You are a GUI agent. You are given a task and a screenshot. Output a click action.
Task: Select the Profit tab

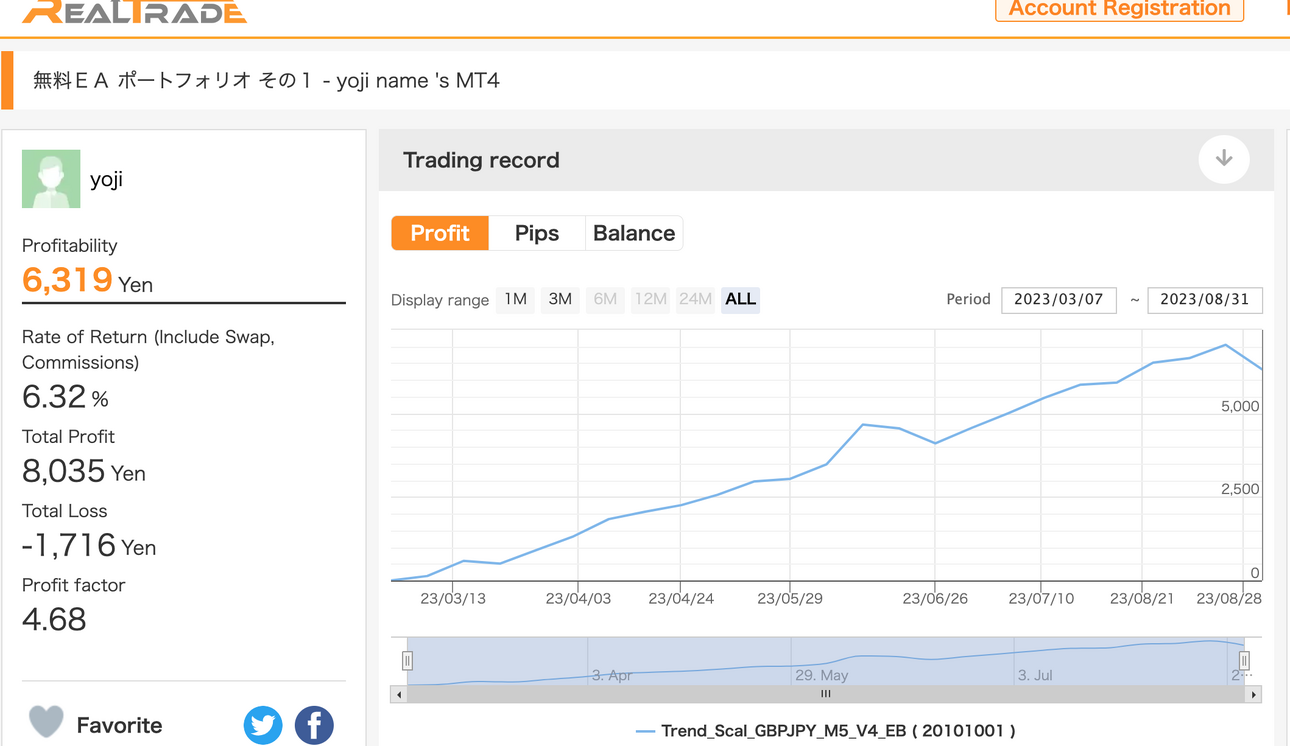440,233
